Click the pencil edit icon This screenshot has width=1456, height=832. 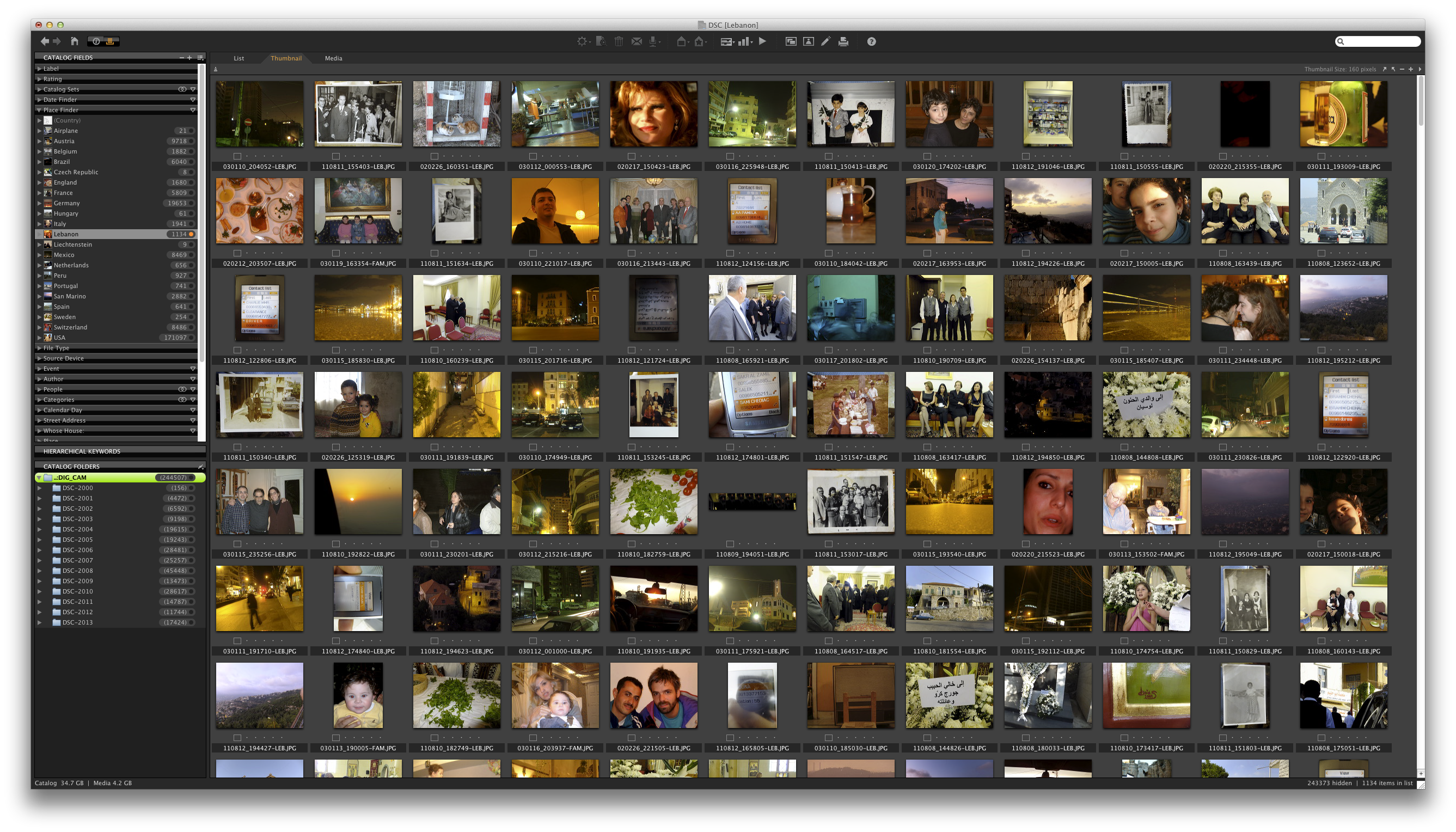[825, 41]
